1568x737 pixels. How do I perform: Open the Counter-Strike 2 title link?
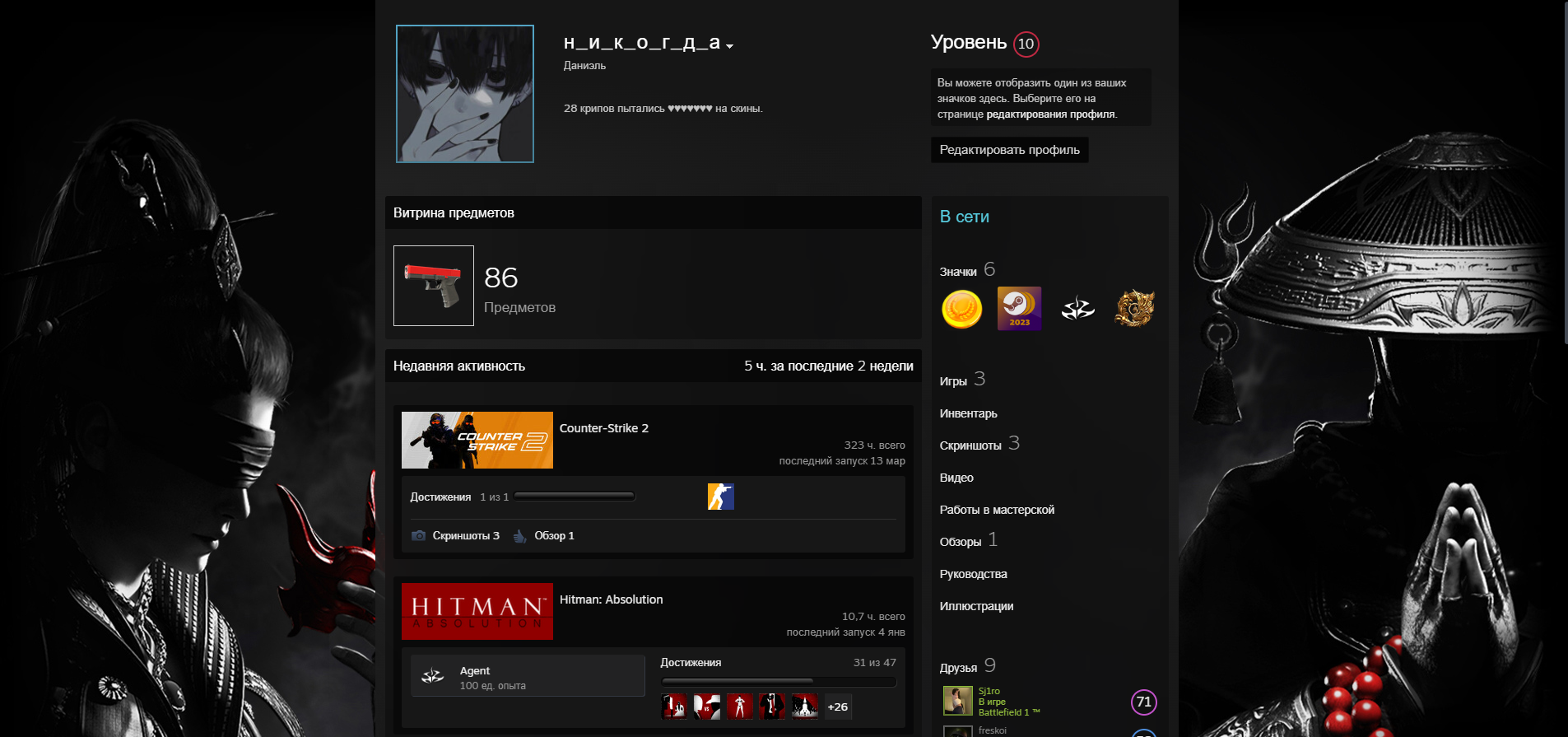point(603,428)
